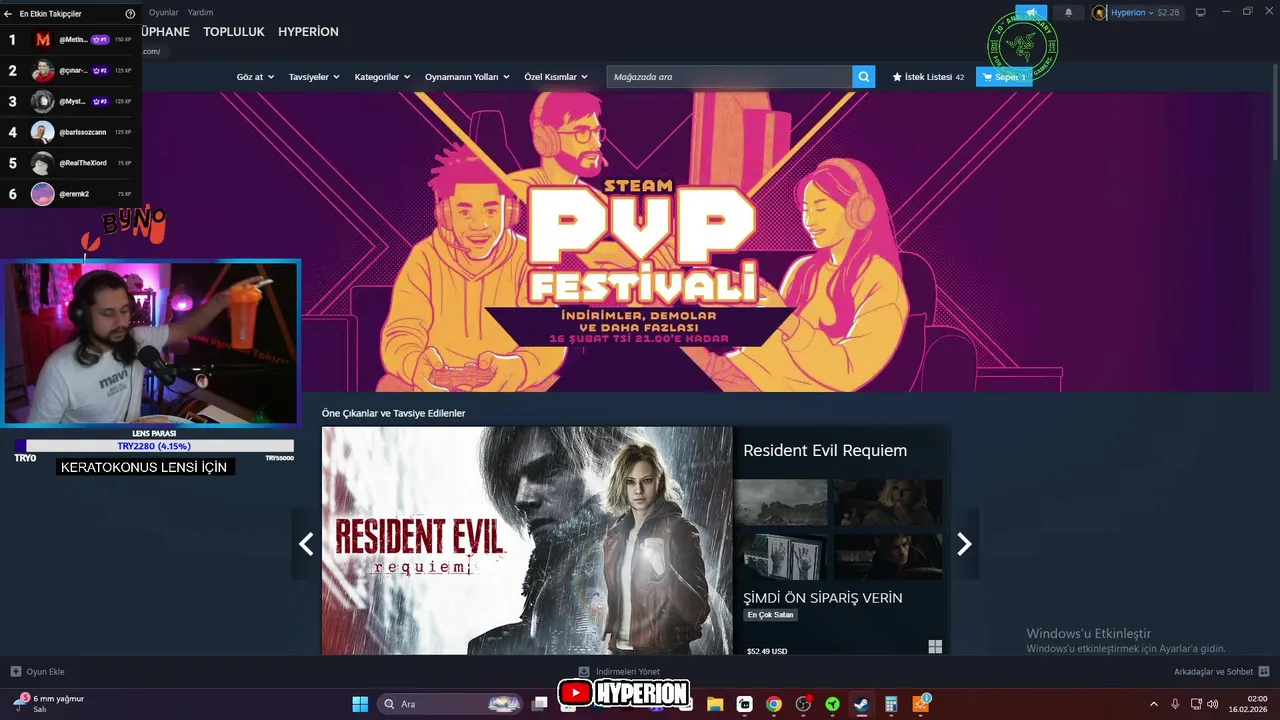Expand the Özel Kısımlar dropdown

pyautogui.click(x=556, y=77)
